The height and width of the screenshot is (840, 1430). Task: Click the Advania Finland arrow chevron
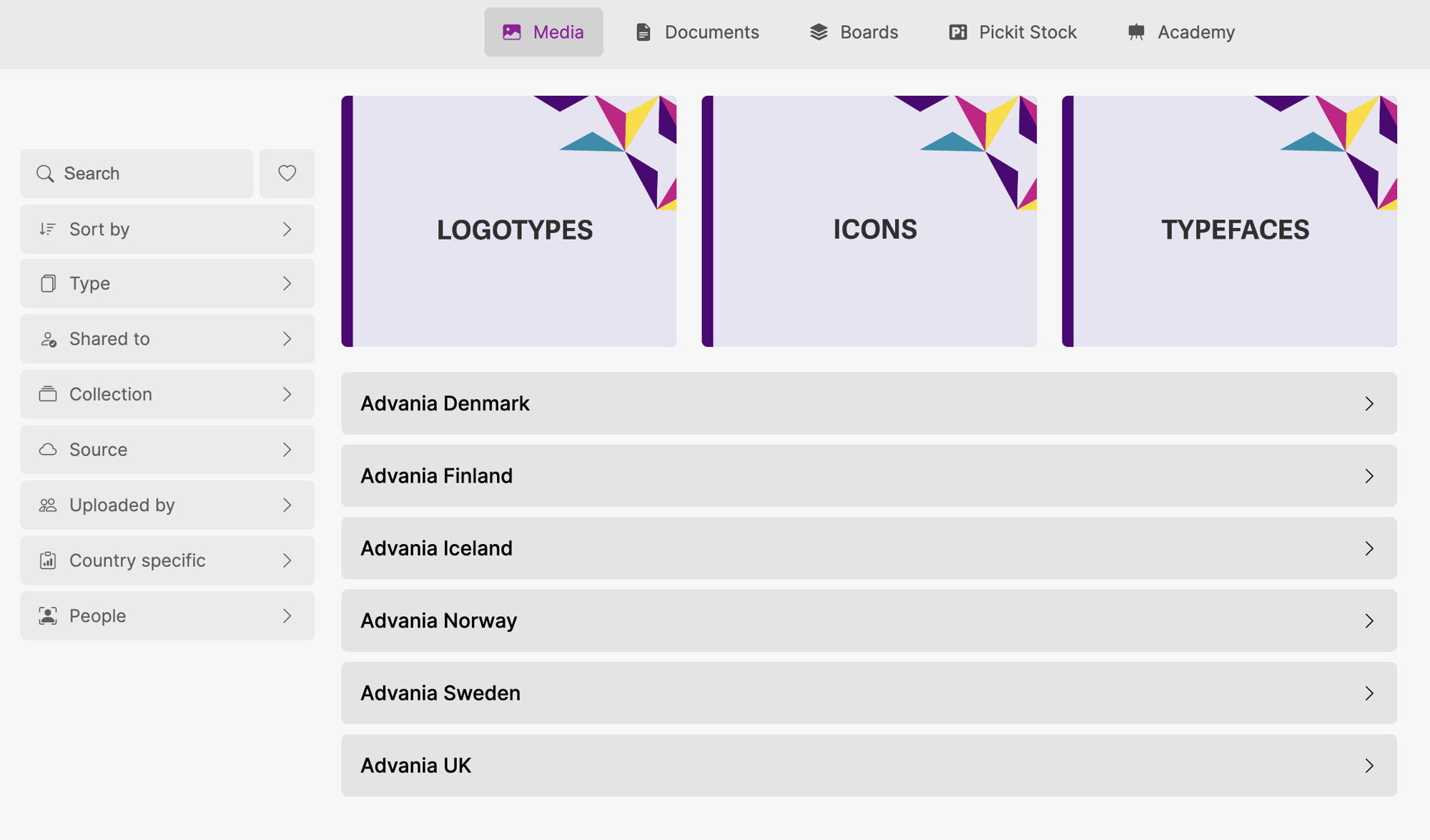(x=1369, y=476)
